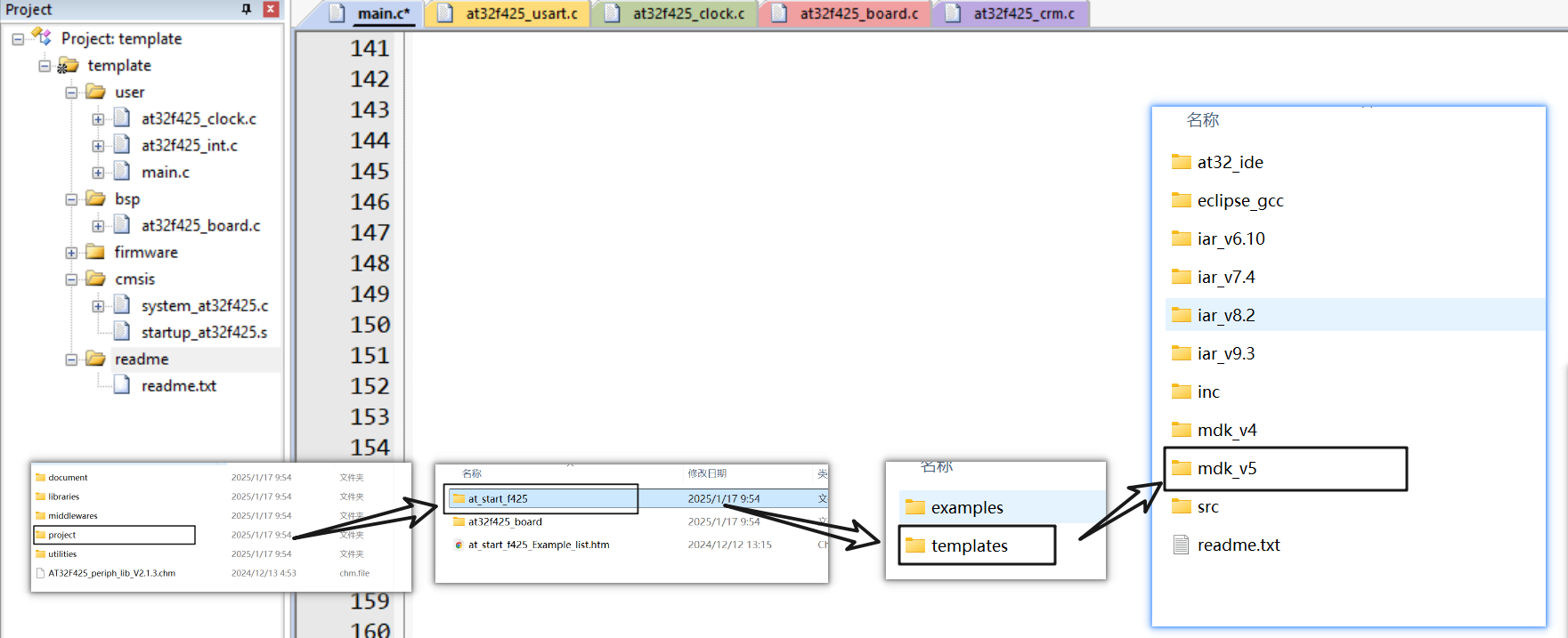The image size is (1568, 638).
Task: Select the firmware group folder icon
Action: point(95,252)
